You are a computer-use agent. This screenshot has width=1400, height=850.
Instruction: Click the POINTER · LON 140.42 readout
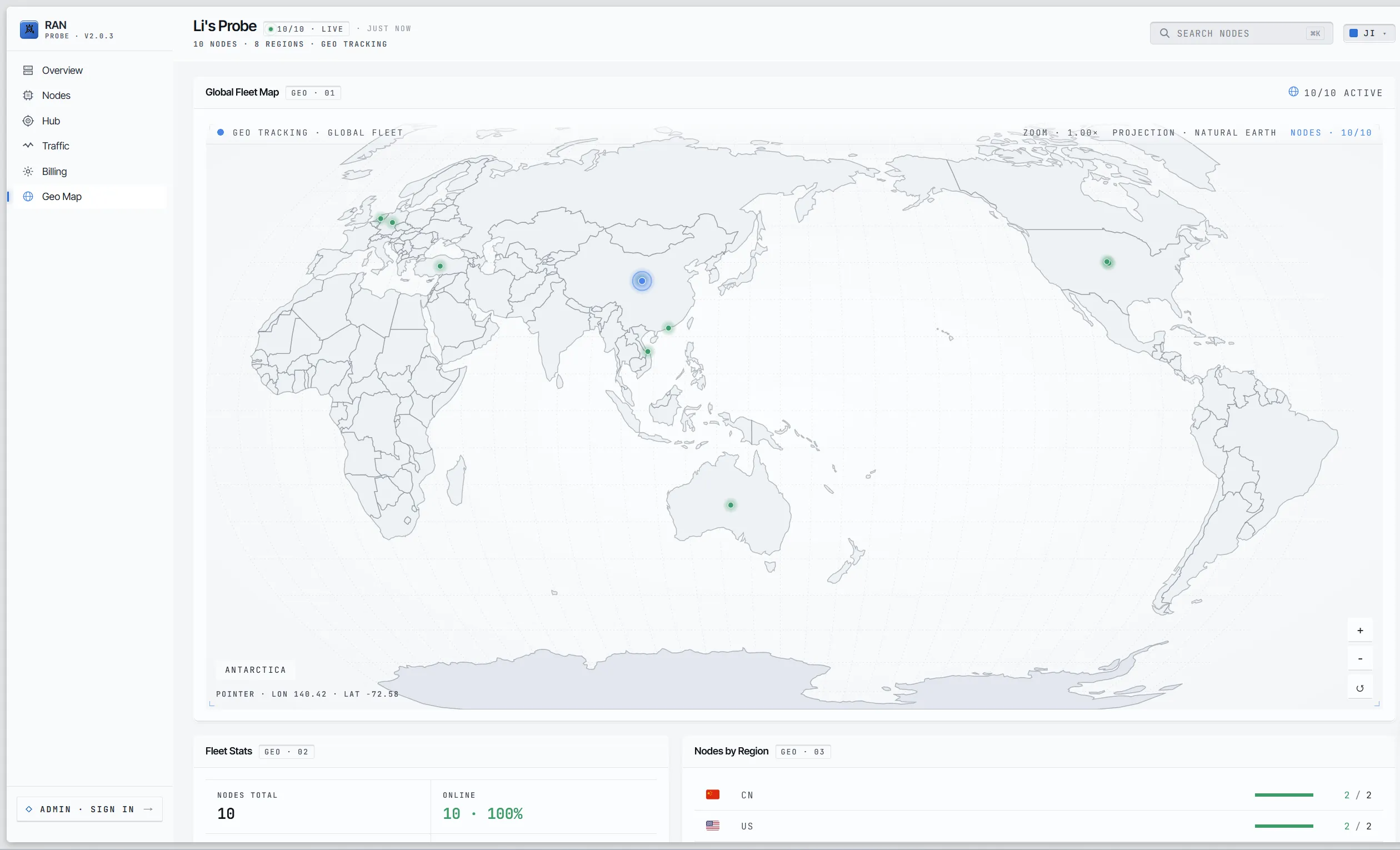pyautogui.click(x=307, y=694)
